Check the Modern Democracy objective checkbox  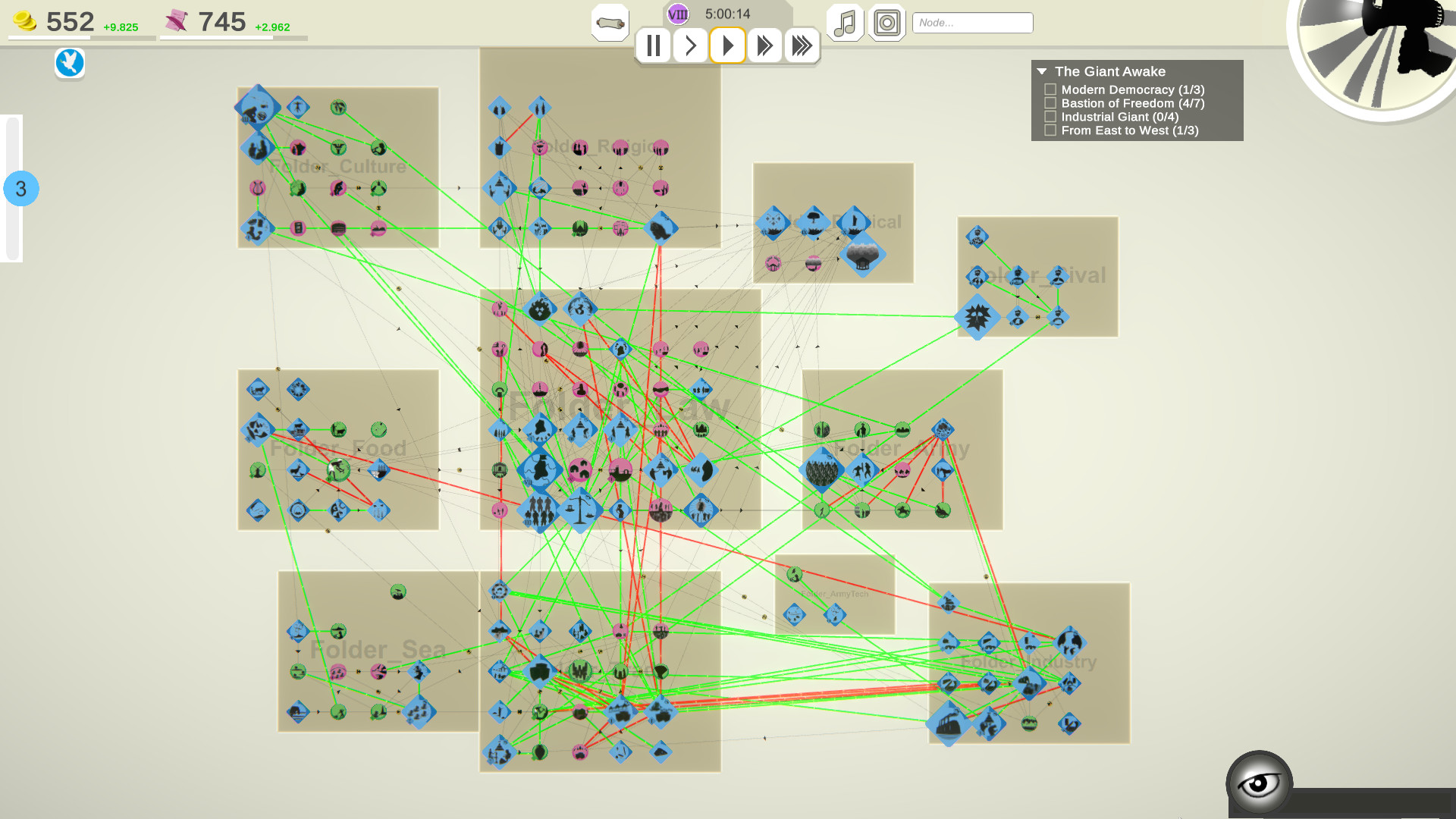(x=1050, y=89)
